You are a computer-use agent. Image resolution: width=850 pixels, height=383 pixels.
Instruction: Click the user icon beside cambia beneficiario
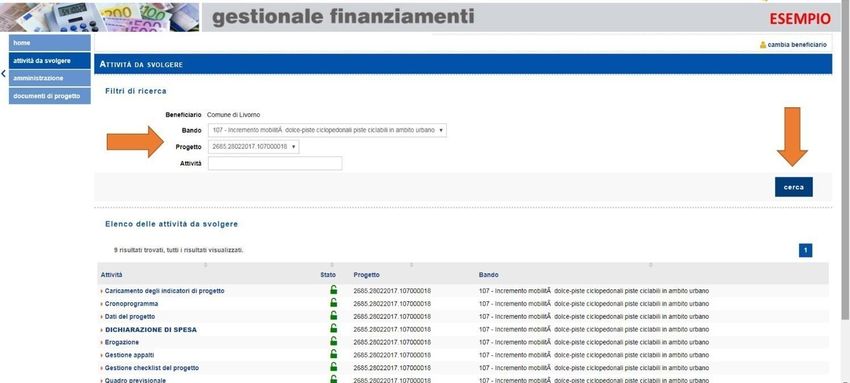tap(763, 45)
